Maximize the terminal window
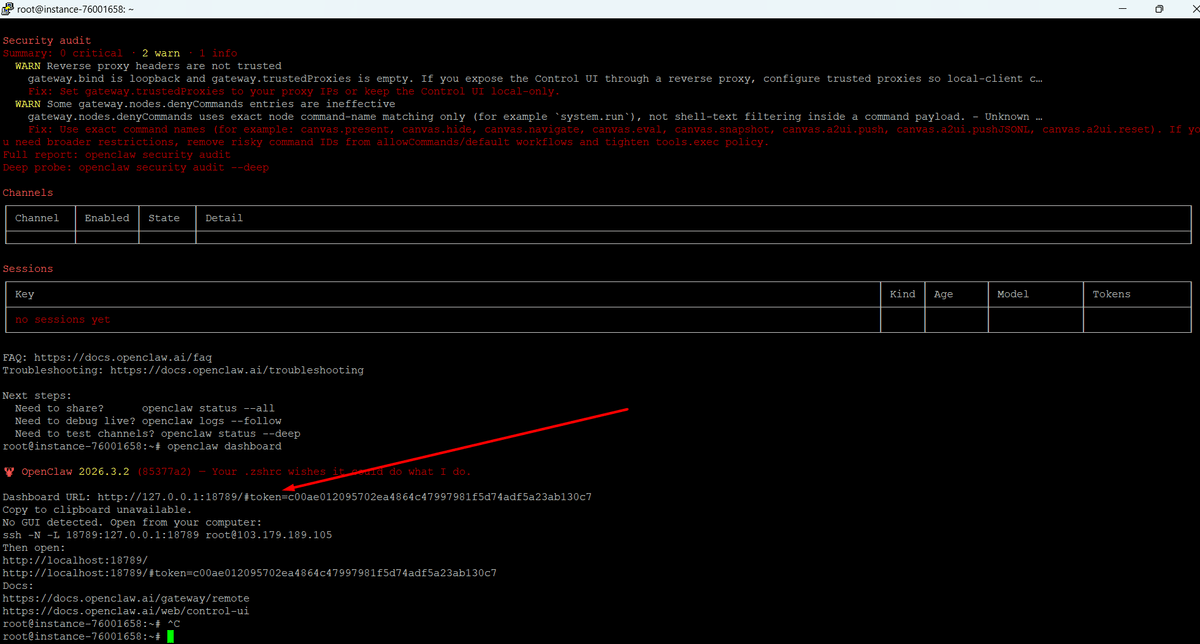 click(x=1158, y=8)
